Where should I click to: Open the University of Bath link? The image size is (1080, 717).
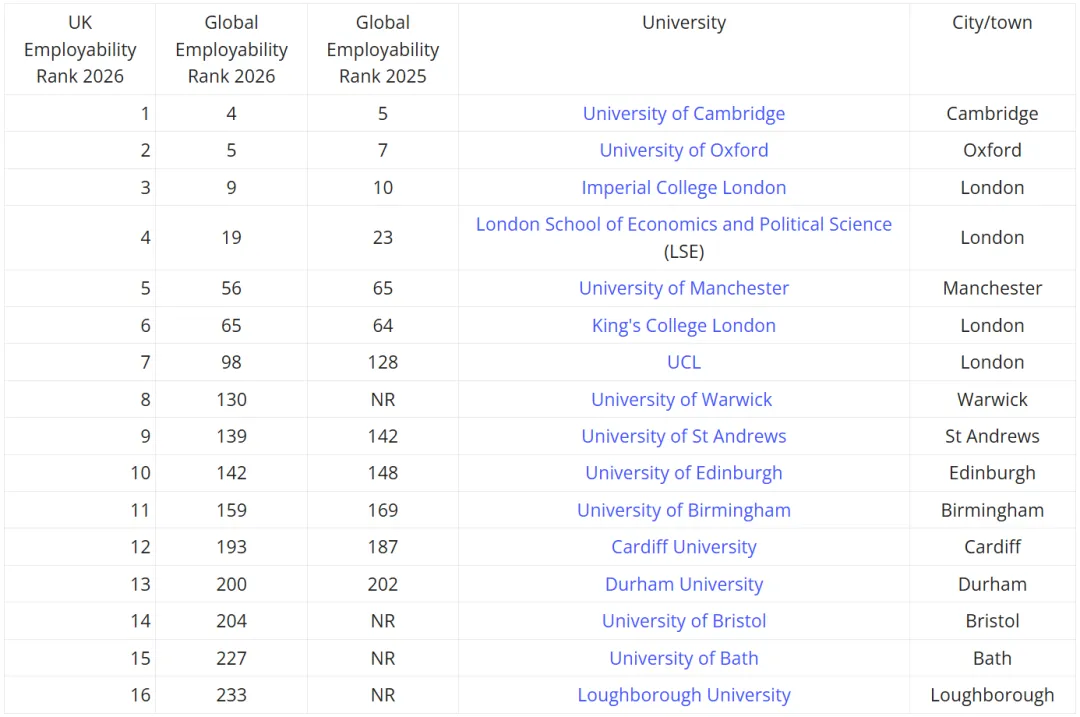[x=683, y=659]
